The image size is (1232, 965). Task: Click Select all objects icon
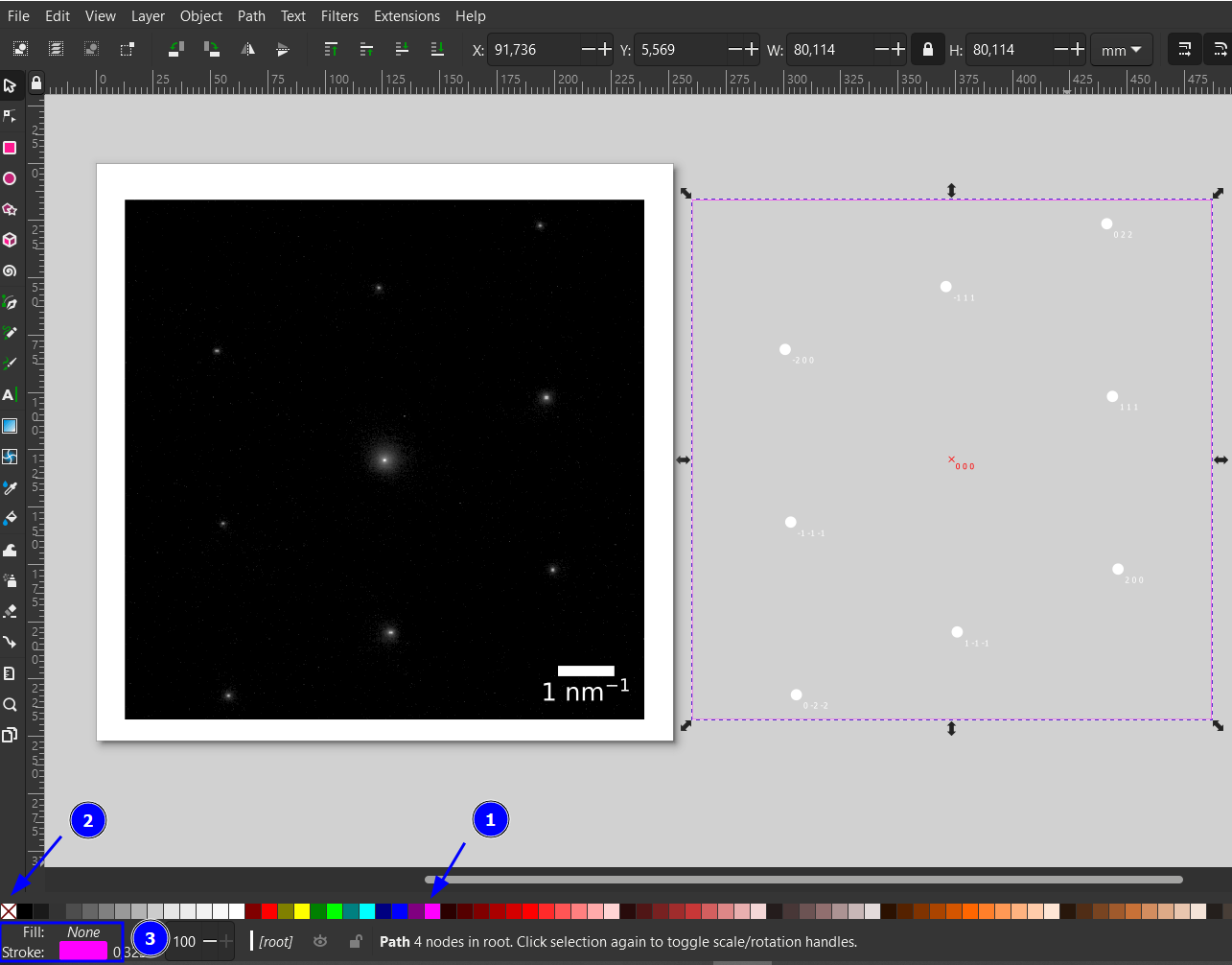(x=21, y=49)
